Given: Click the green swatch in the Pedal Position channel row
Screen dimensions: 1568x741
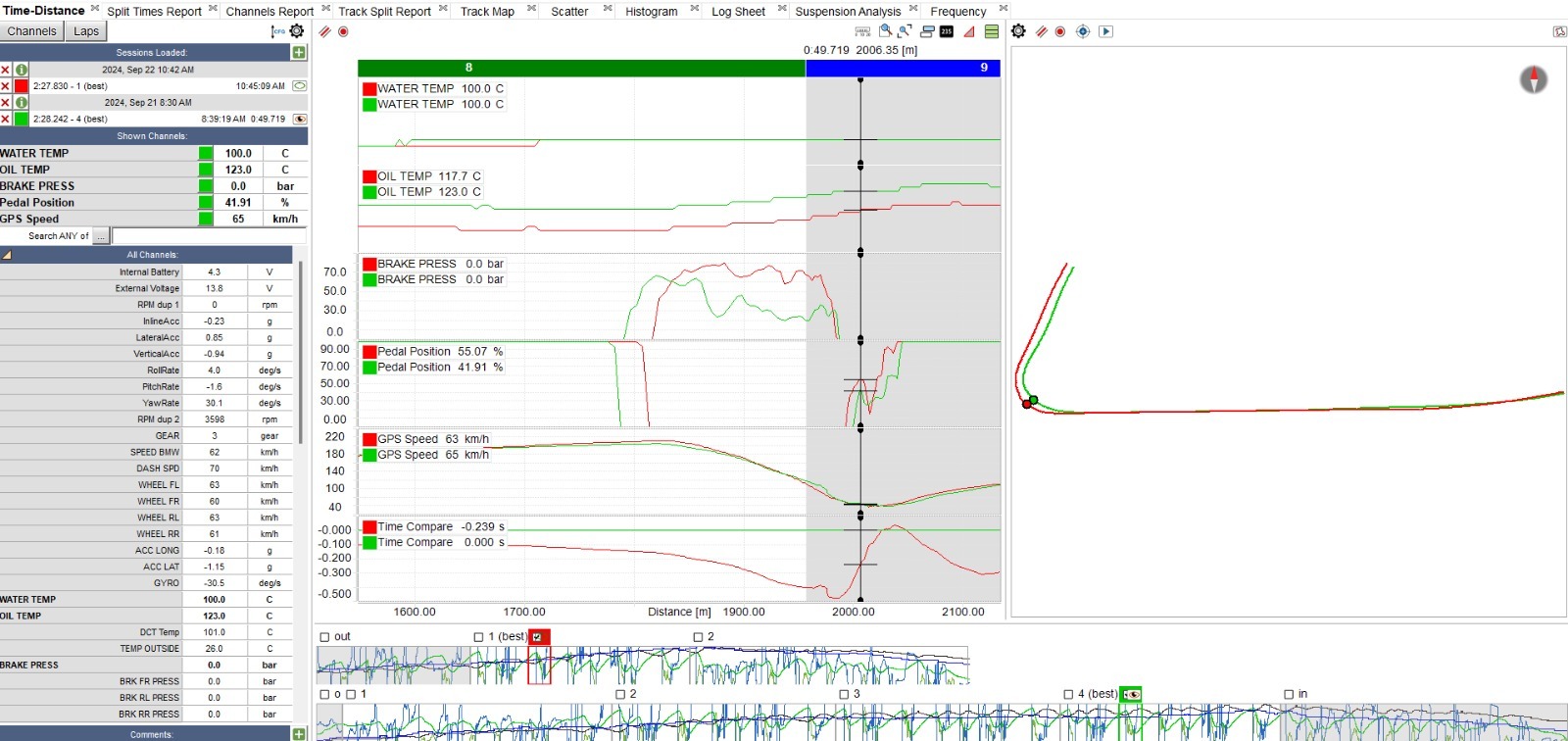Looking at the screenshot, I should coord(206,203).
